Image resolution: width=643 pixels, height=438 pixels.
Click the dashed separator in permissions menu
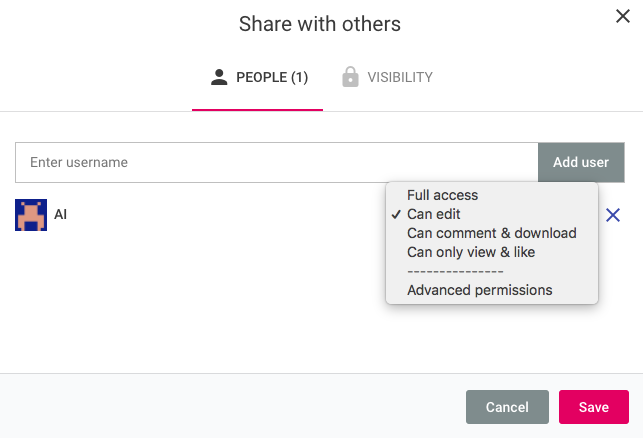point(455,271)
